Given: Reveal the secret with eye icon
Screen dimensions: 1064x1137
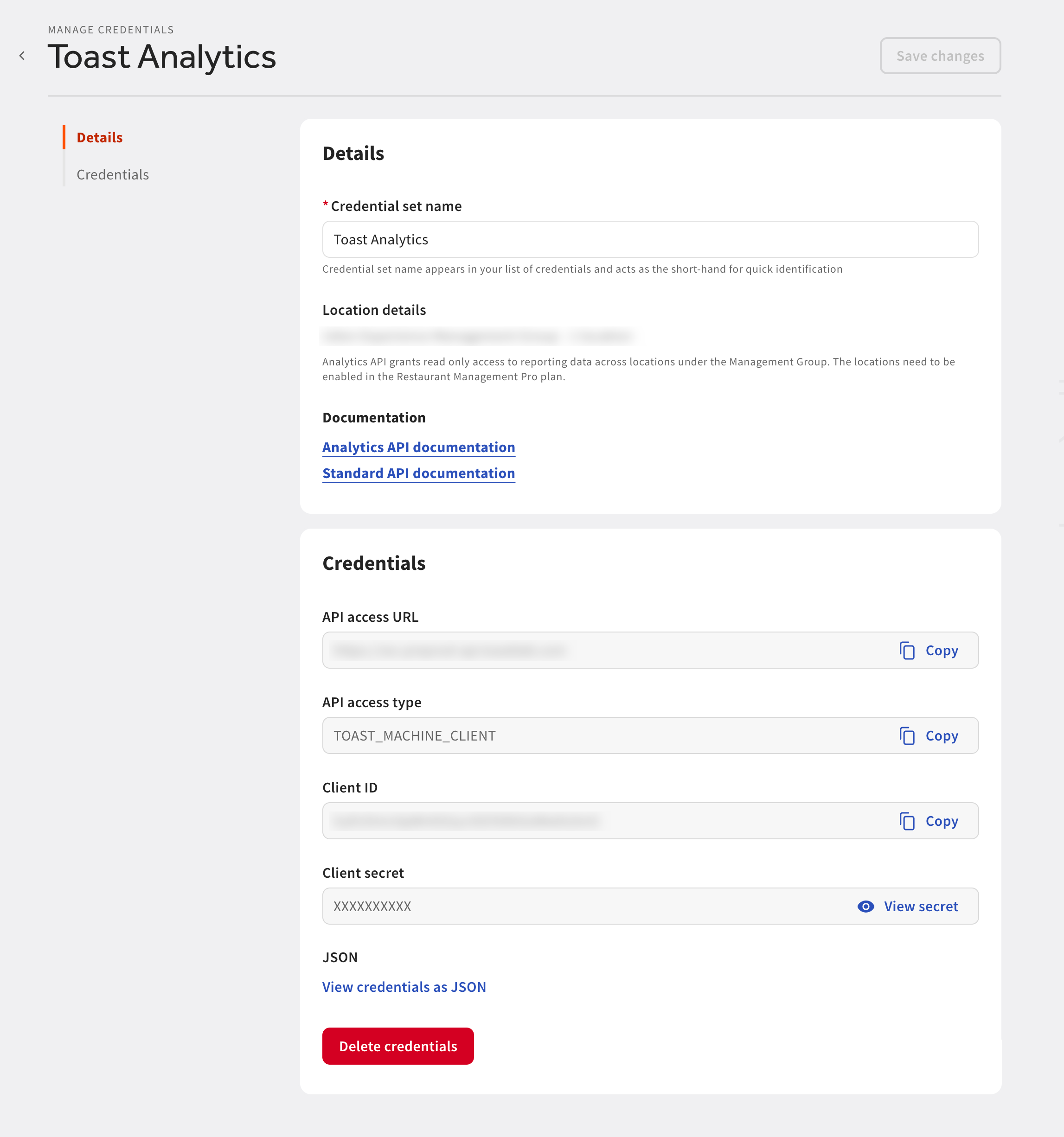Looking at the screenshot, I should 866,907.
